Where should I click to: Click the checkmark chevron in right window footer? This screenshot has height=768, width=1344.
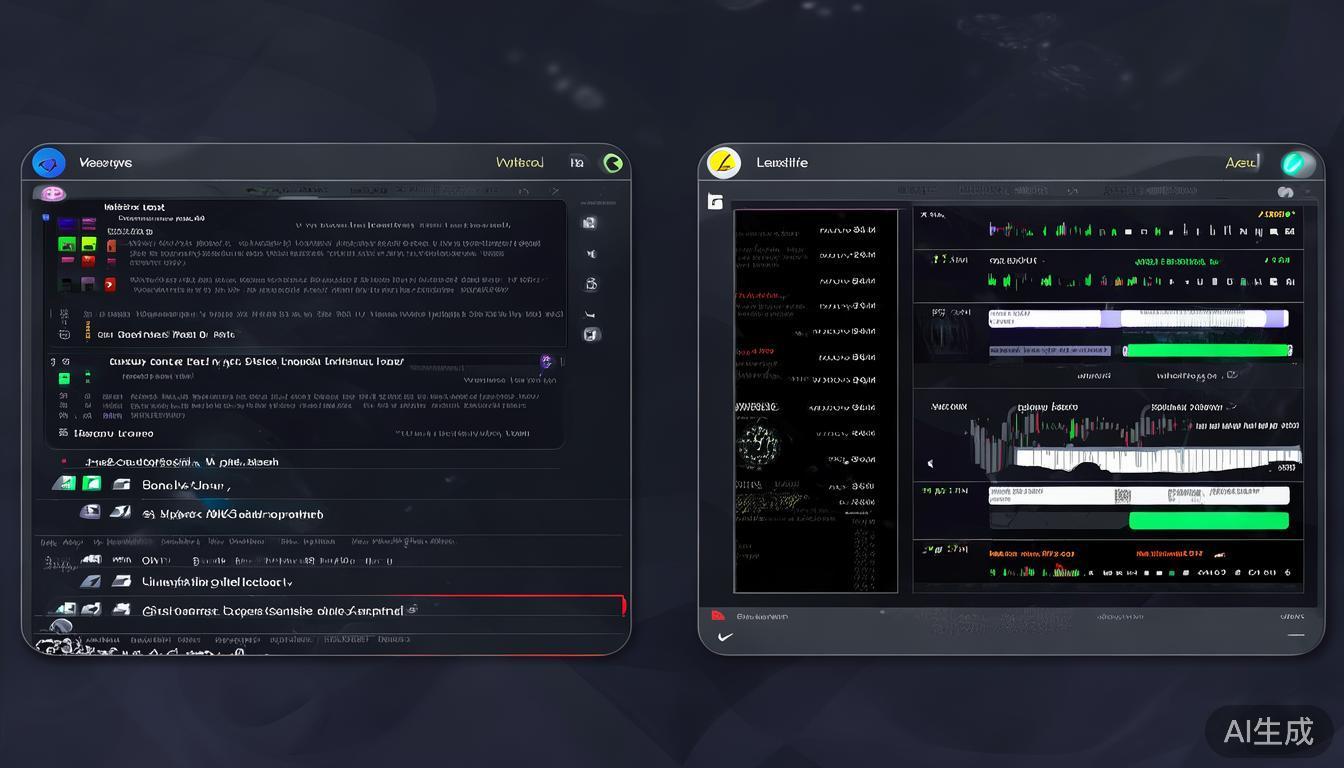725,637
